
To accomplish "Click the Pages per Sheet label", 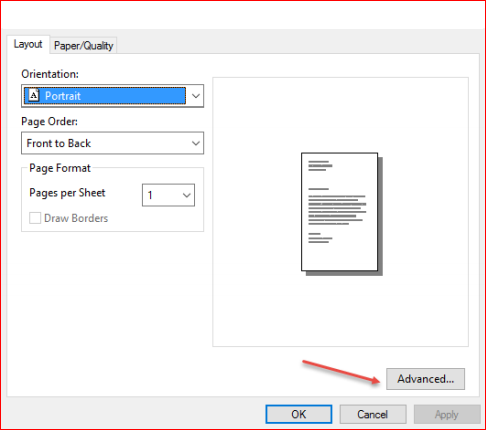I will [67, 193].
